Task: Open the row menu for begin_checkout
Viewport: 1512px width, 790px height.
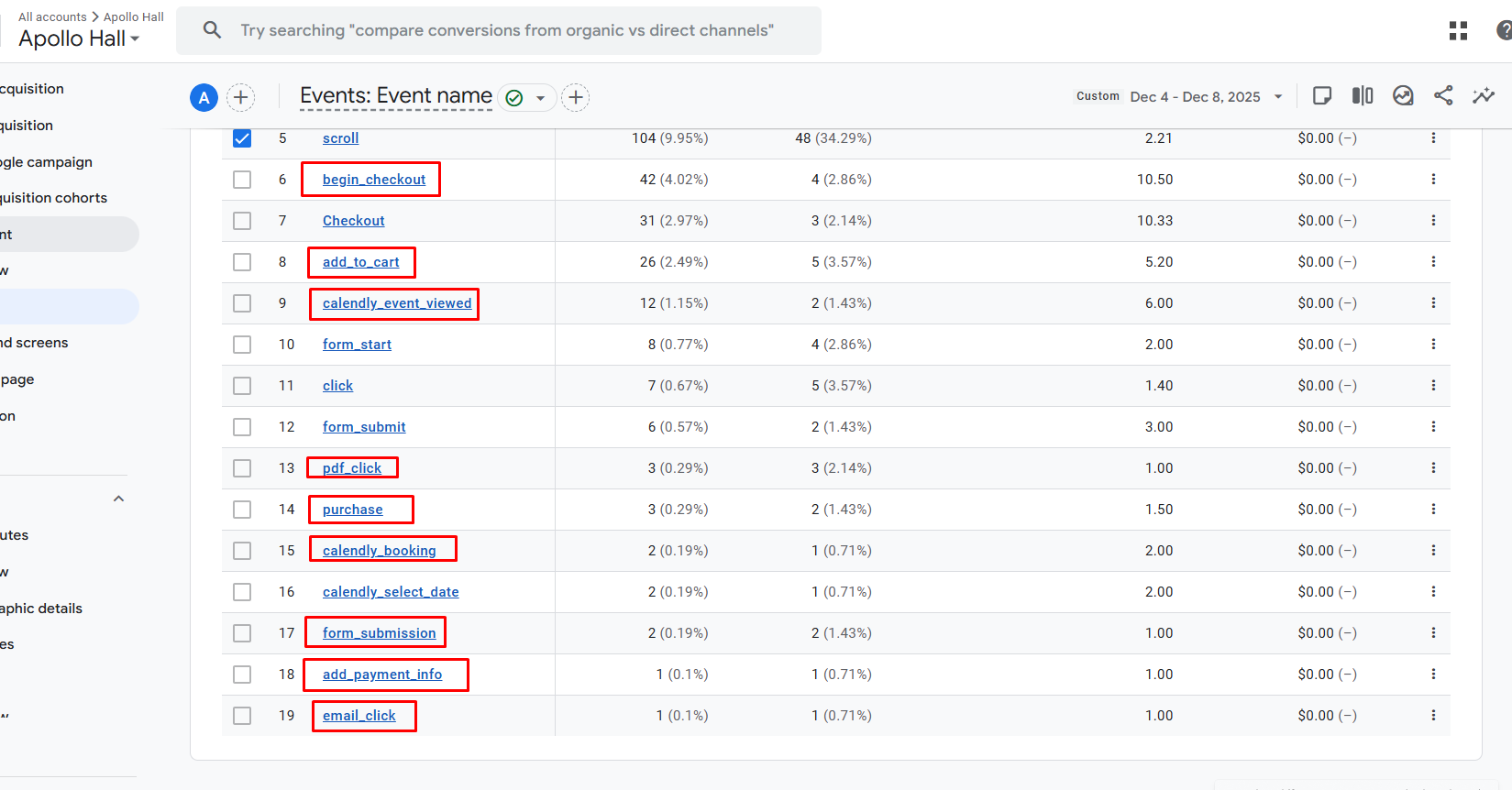Action: click(x=1433, y=180)
